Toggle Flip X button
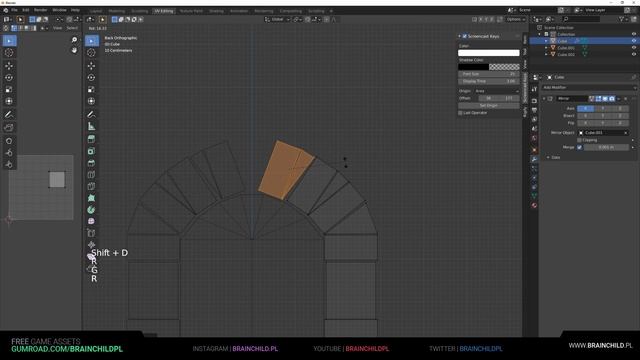 [x=586, y=123]
